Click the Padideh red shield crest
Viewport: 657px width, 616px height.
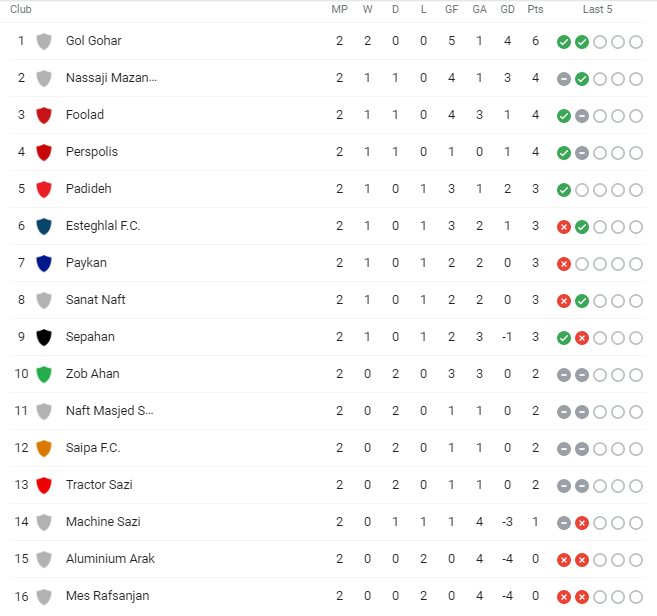[44, 189]
